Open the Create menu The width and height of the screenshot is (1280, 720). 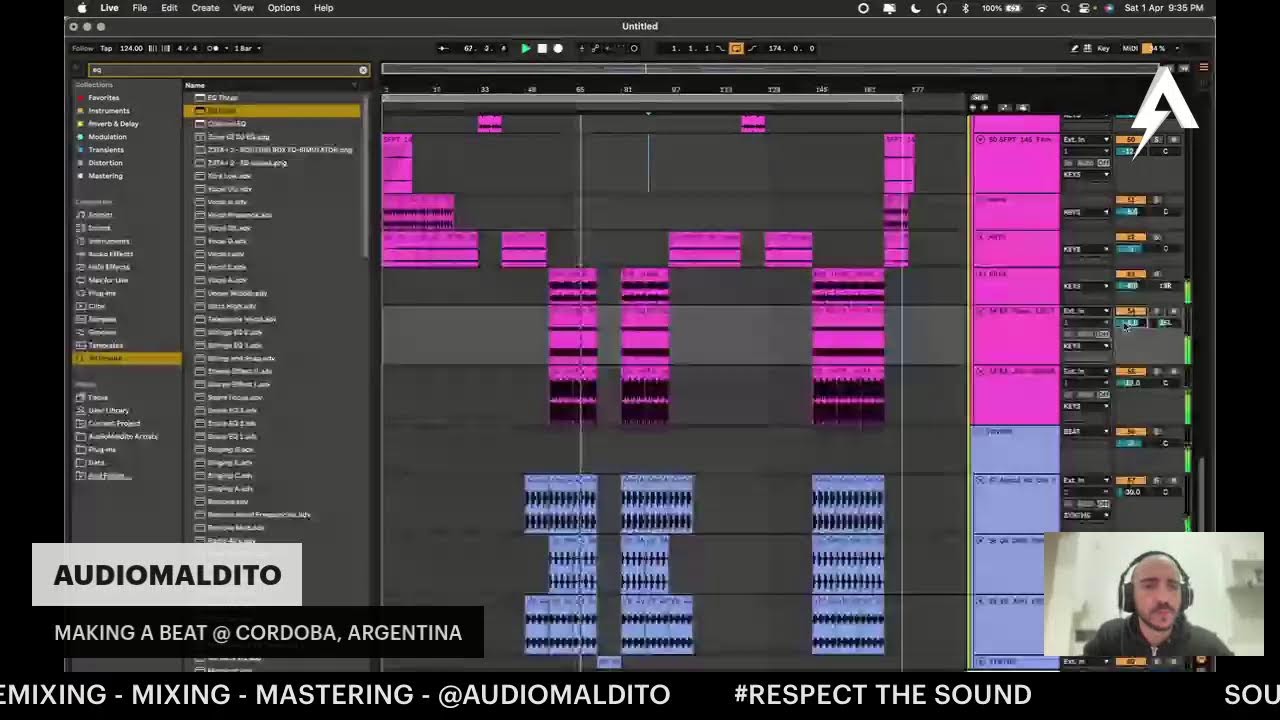pos(205,8)
